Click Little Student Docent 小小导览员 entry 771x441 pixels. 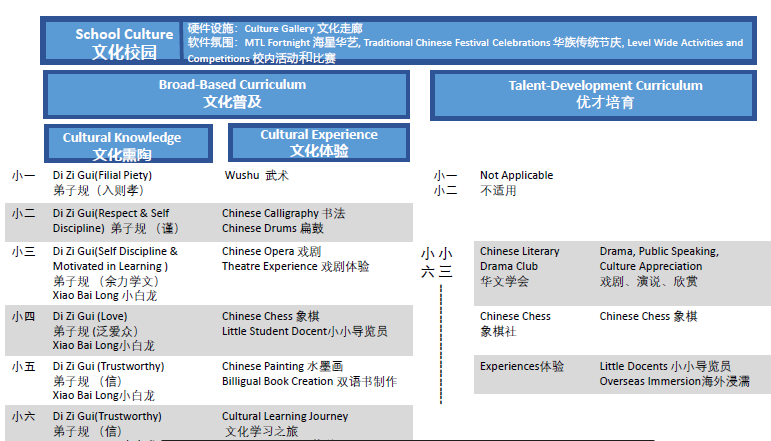tap(304, 332)
